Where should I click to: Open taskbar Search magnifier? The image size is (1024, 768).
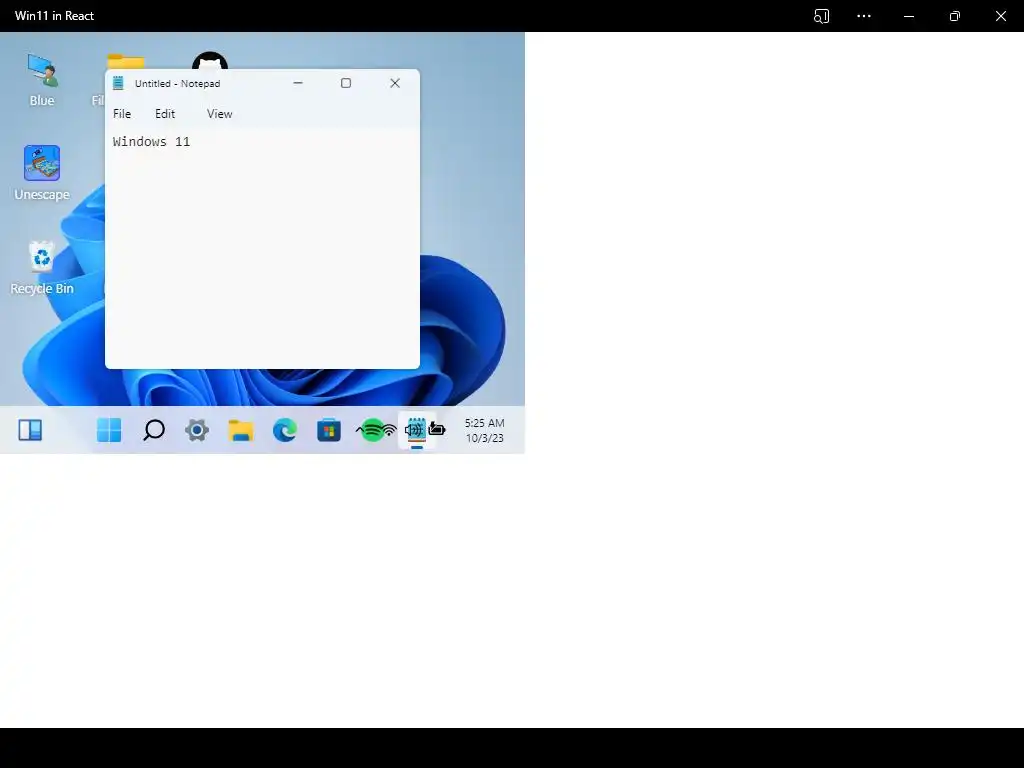(153, 430)
